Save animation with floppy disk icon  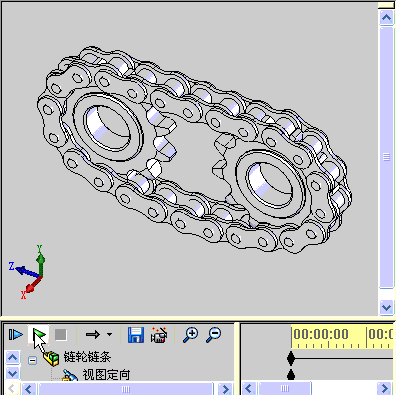point(136,335)
